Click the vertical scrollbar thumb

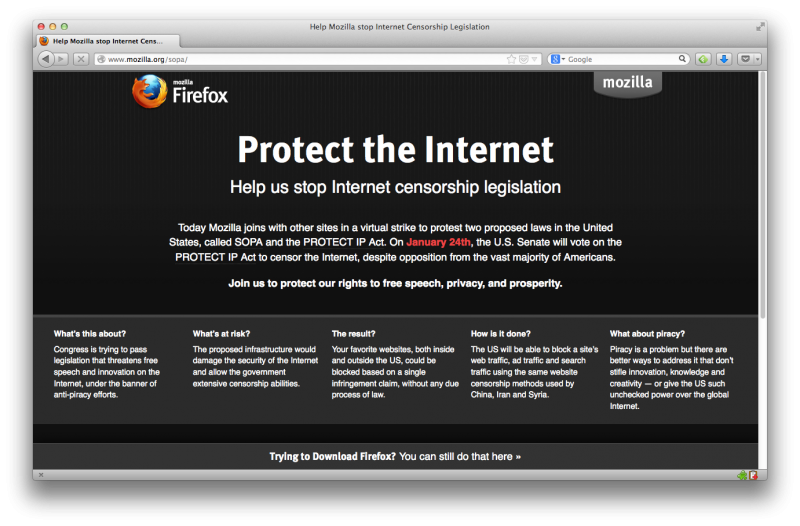tap(763, 195)
